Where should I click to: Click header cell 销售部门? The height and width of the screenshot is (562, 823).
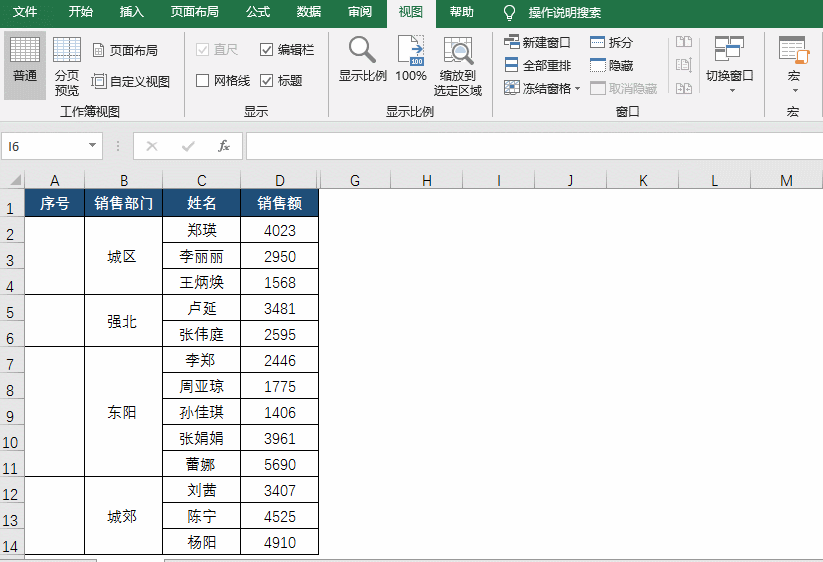coord(123,203)
